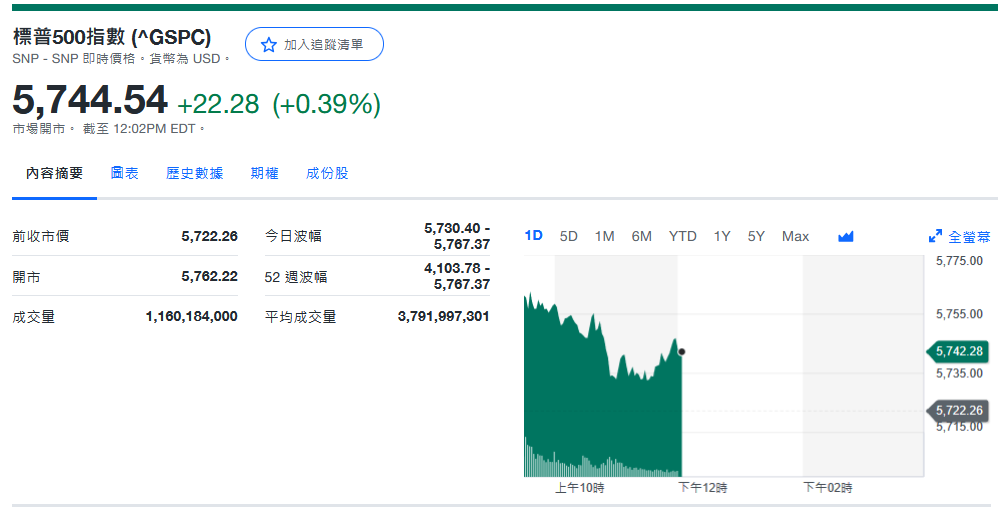Select the 6M chart range

point(641,237)
